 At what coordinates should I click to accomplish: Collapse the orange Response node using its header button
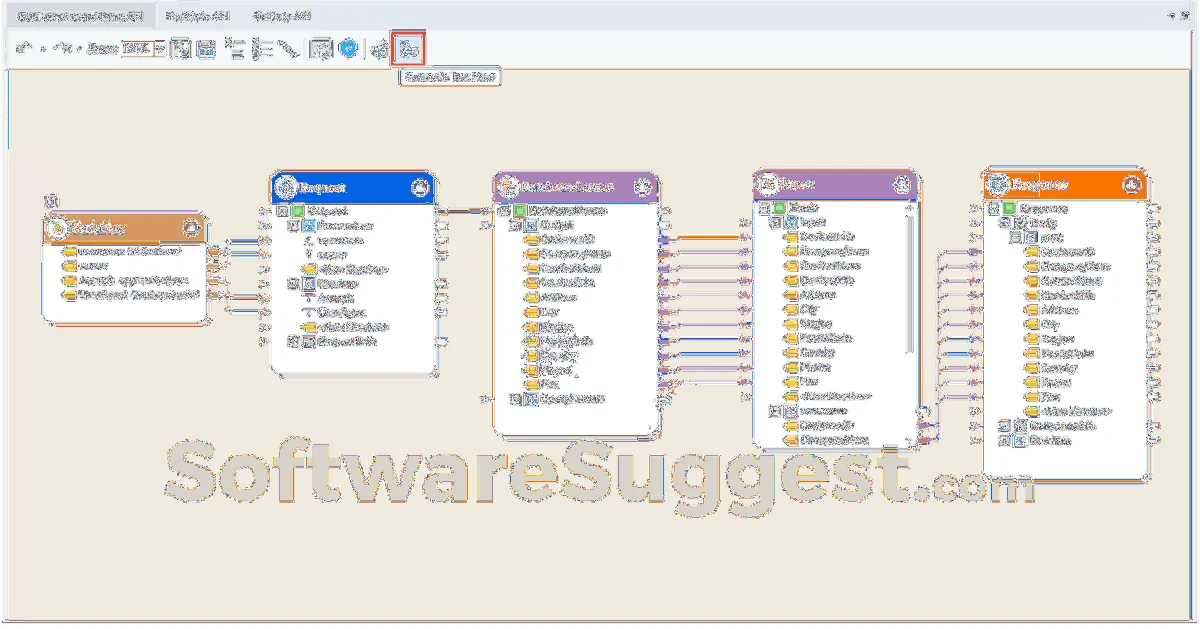[x=1131, y=185]
